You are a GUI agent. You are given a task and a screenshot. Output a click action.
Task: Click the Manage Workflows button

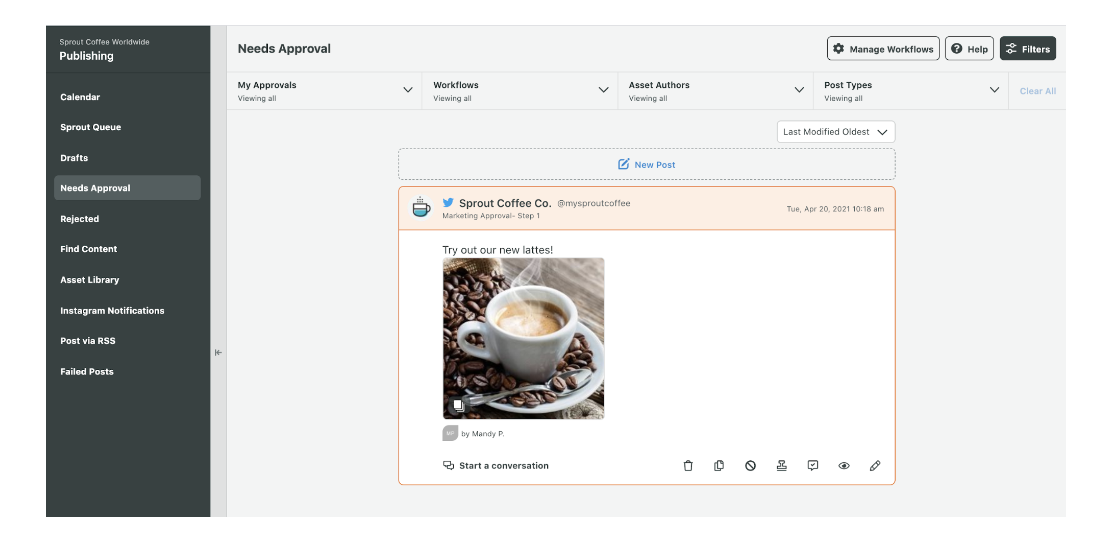[883, 49]
